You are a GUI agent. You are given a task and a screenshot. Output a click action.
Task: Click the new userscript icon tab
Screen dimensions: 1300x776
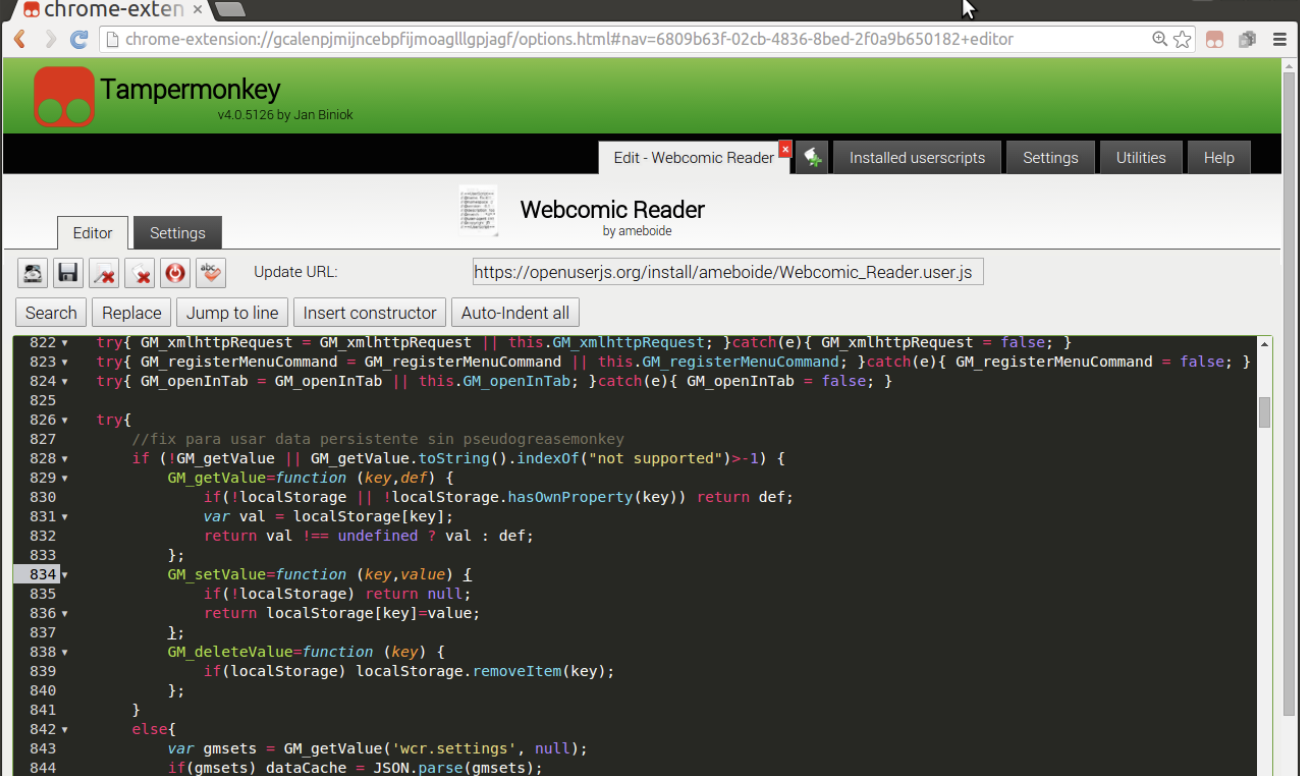coord(812,157)
